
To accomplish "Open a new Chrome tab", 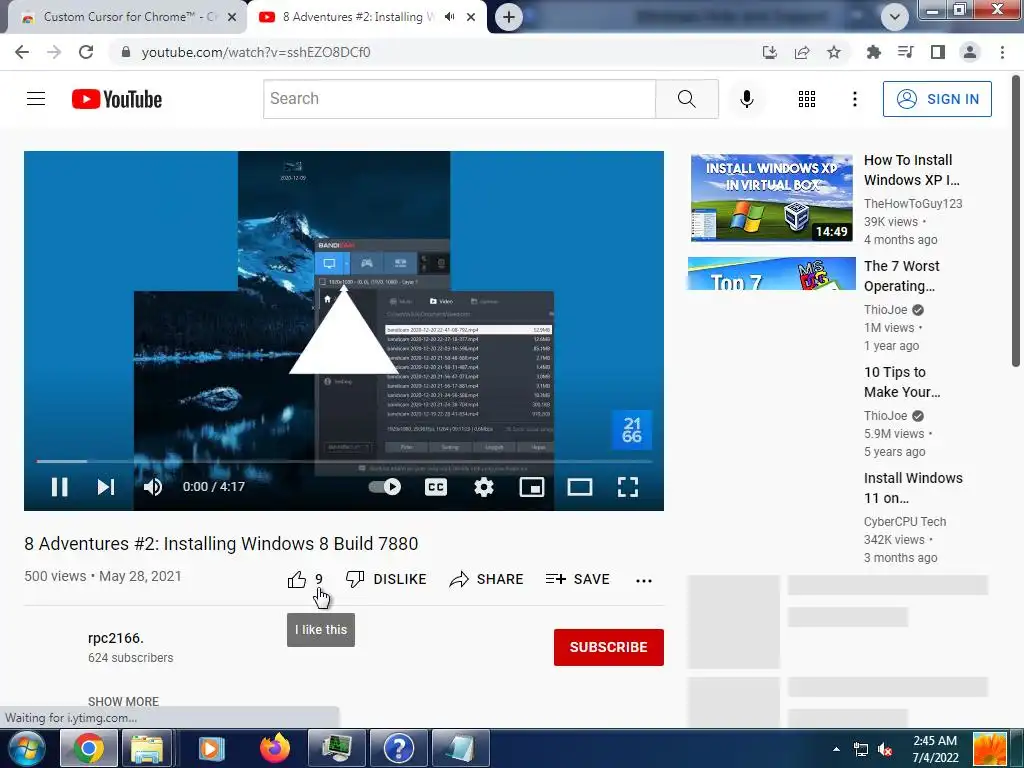I will (x=509, y=17).
